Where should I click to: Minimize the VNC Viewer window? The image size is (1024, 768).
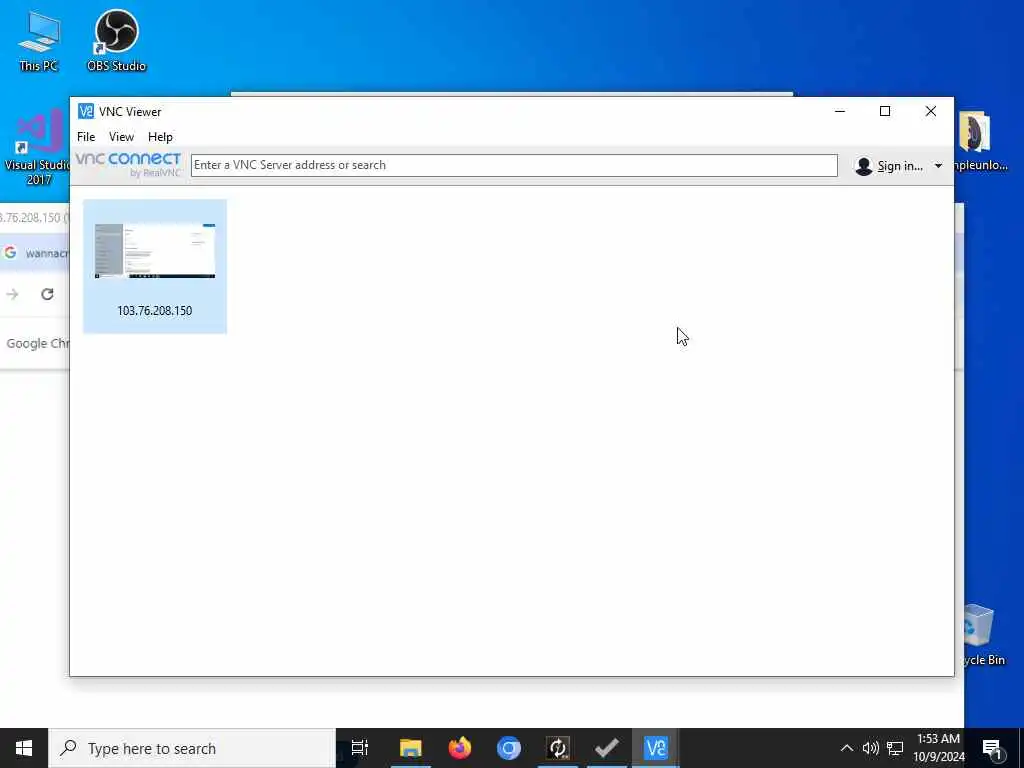click(x=840, y=111)
